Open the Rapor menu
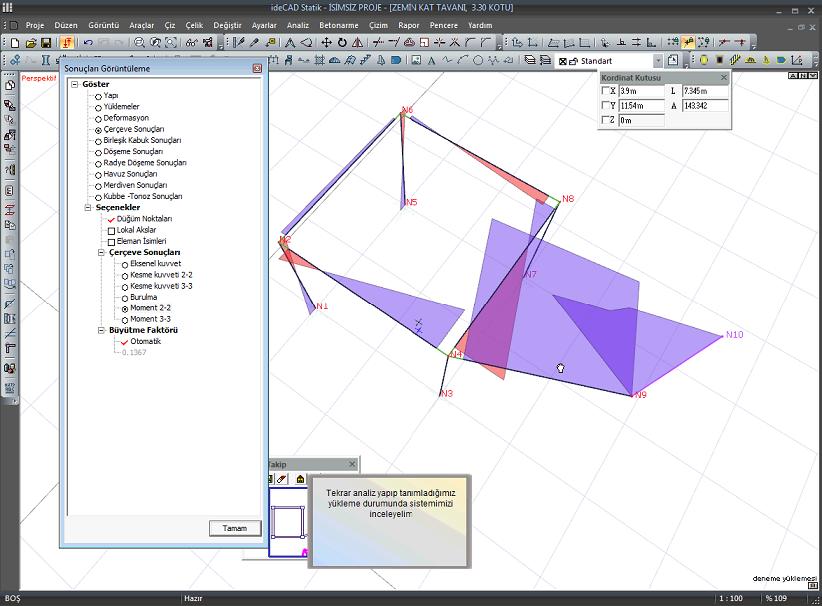822x606 pixels. (x=408, y=25)
